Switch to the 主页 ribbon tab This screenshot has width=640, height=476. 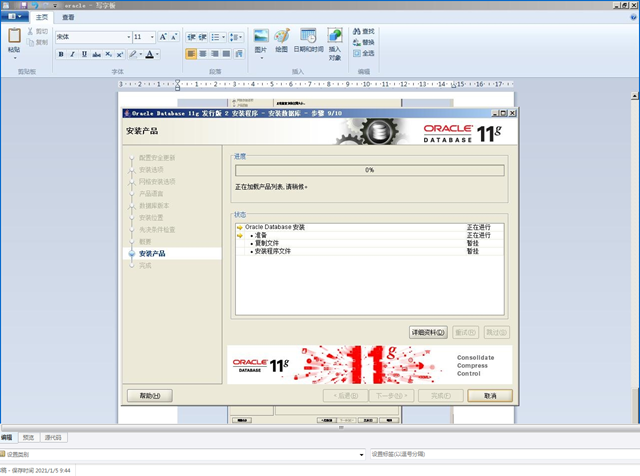pos(42,17)
